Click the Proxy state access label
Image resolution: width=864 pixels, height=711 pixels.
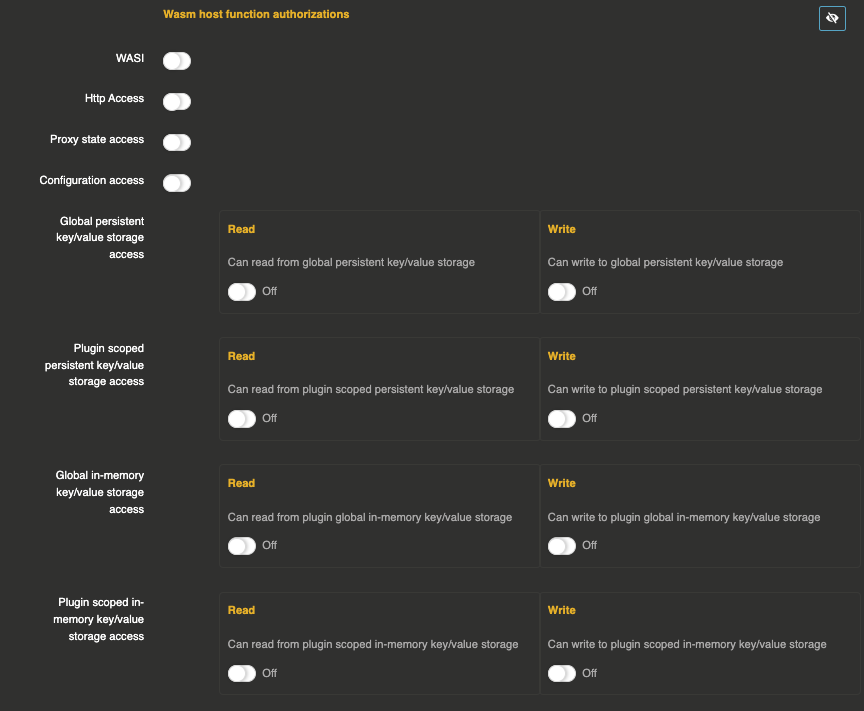[x=97, y=140]
